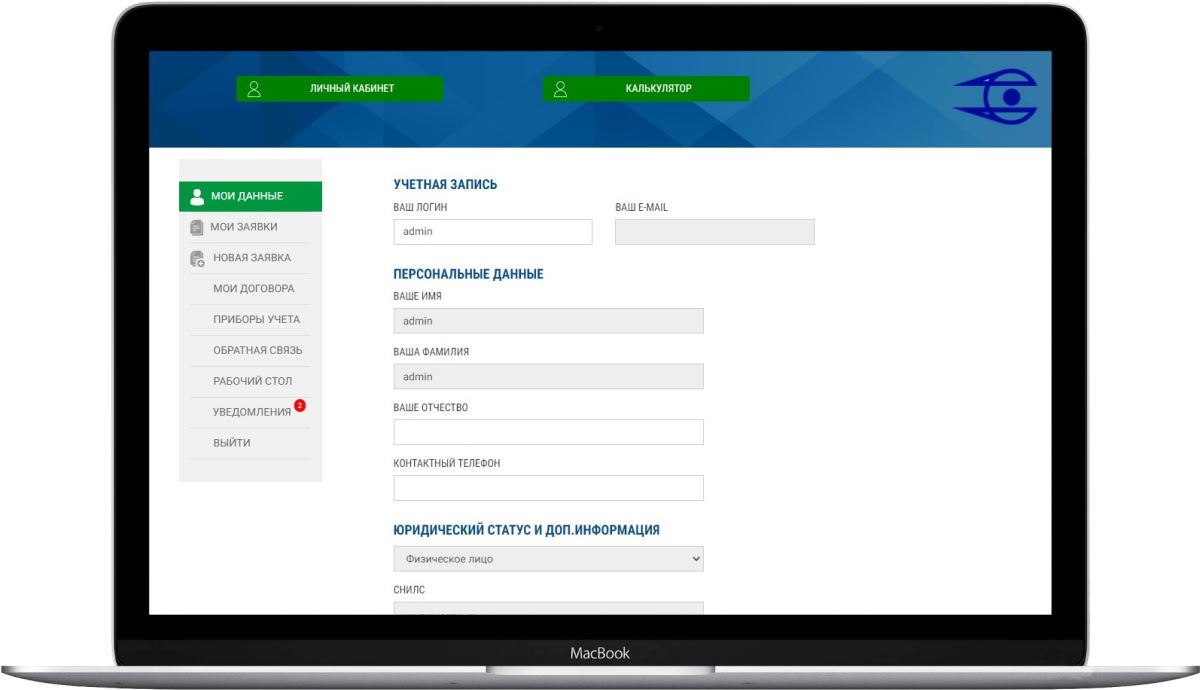Open Обратная связь in sidebar
The width and height of the screenshot is (1200, 690).
pyautogui.click(x=250, y=351)
